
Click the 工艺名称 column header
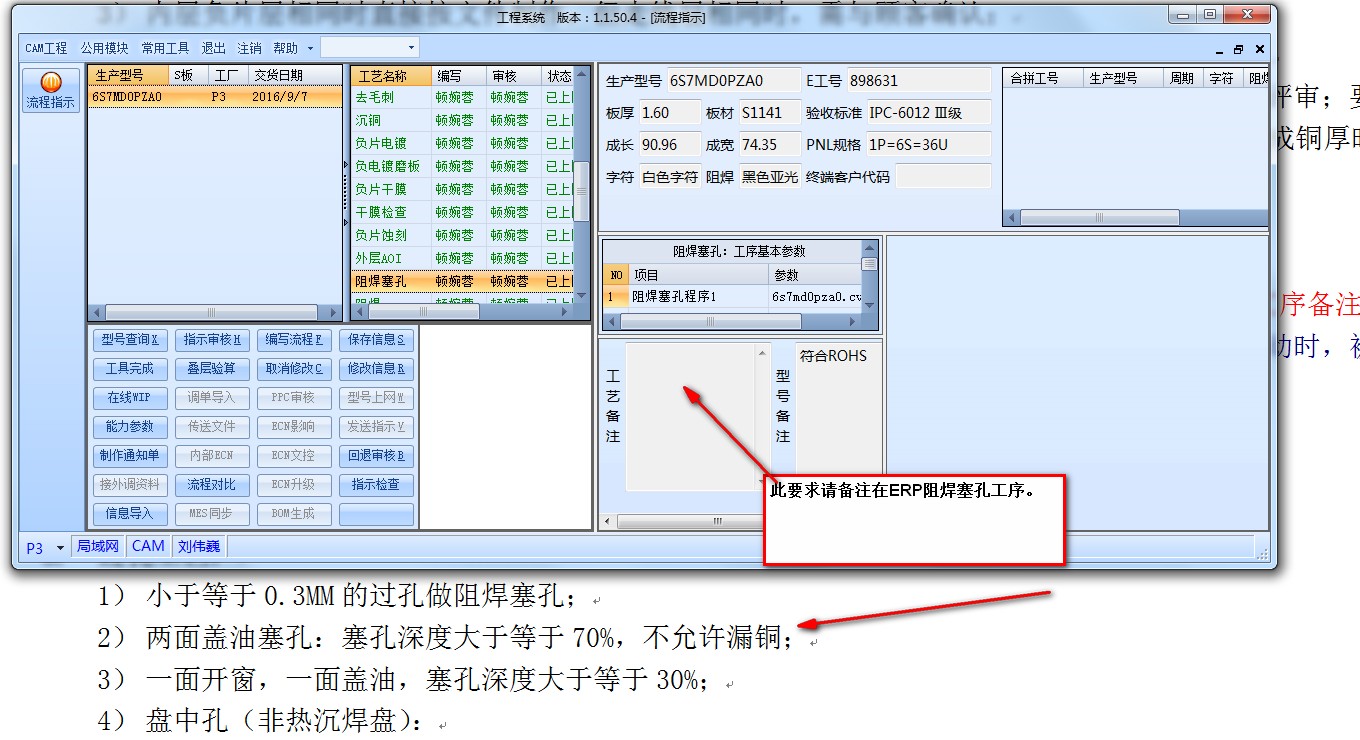392,76
